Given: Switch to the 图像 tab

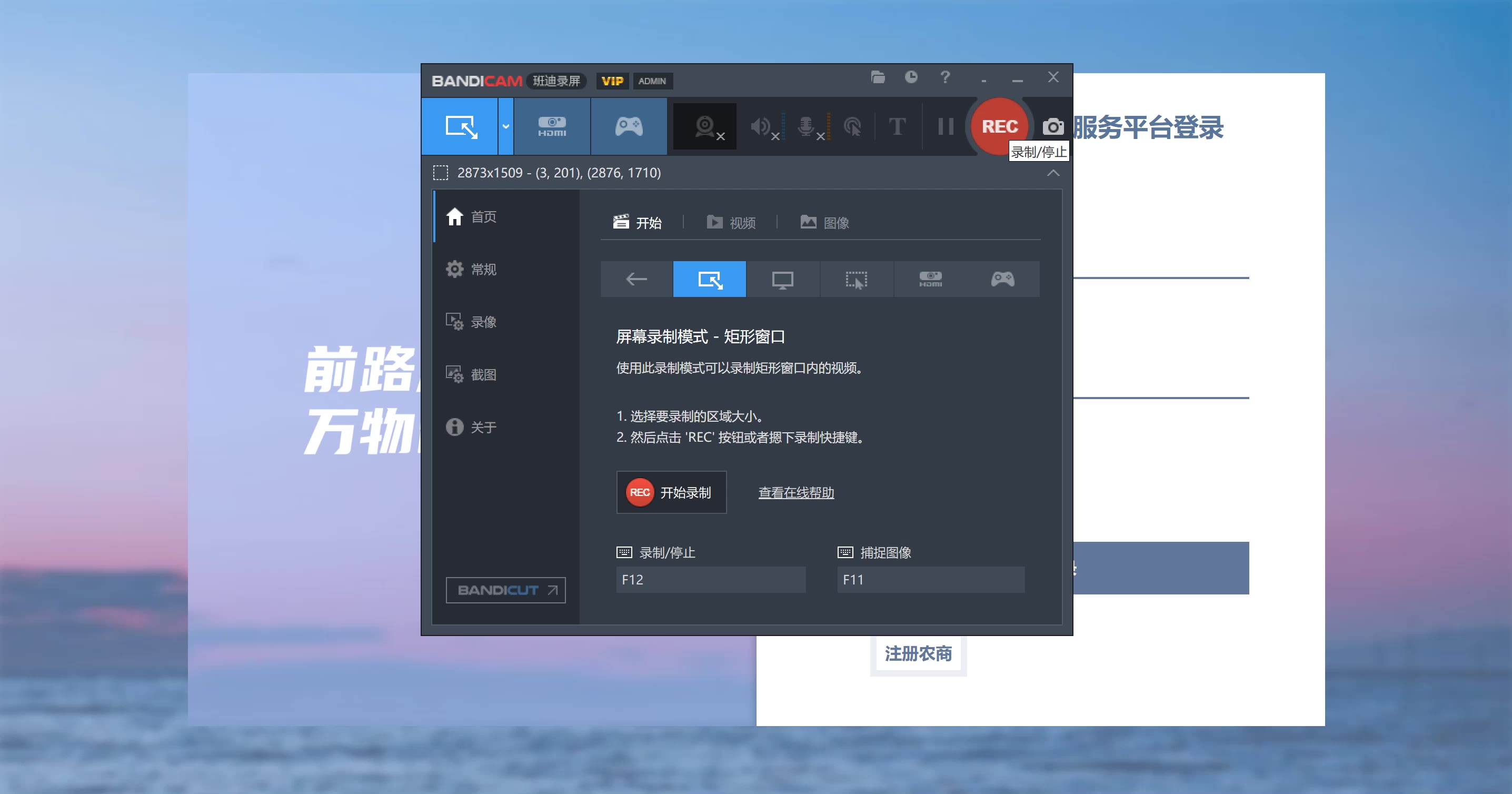Looking at the screenshot, I should click(824, 222).
